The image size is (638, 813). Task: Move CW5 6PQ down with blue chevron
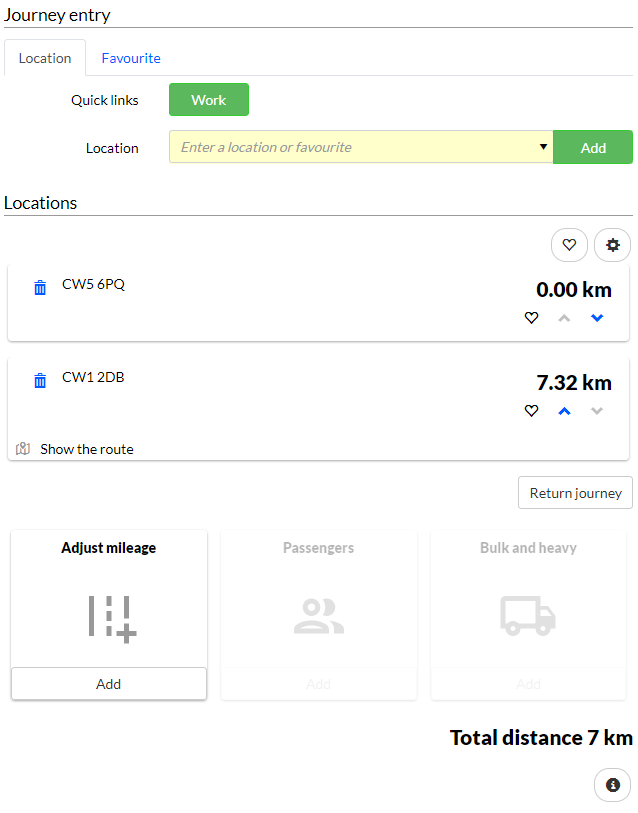pyautogui.click(x=597, y=318)
